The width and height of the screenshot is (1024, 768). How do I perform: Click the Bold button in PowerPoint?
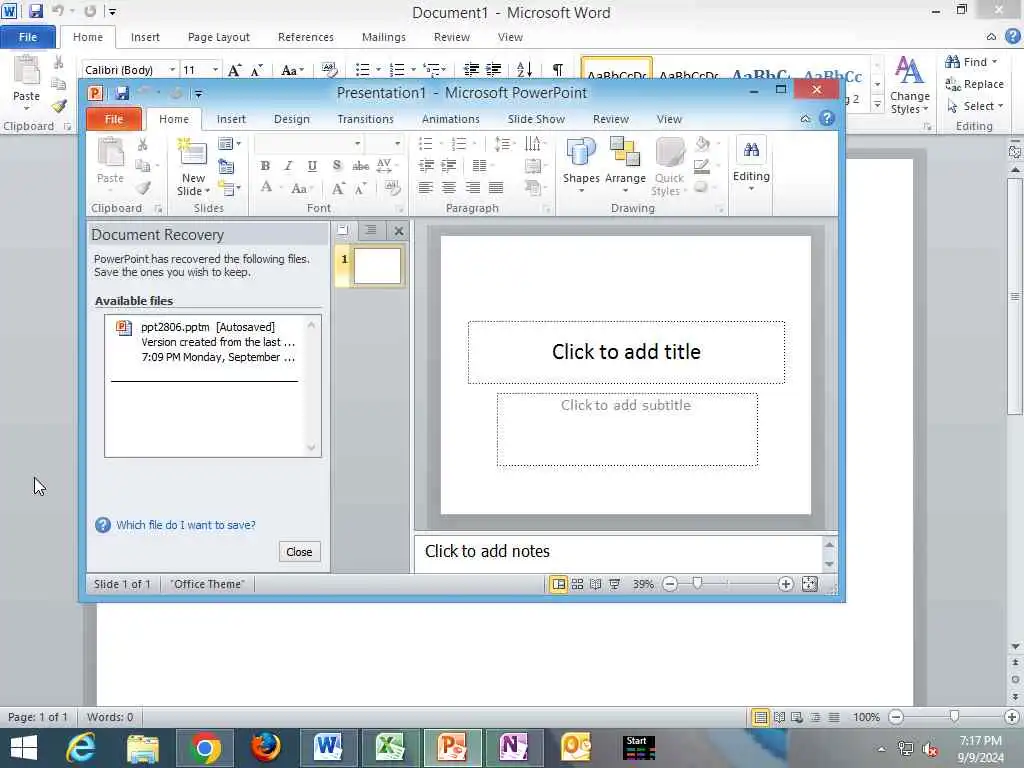coord(264,166)
